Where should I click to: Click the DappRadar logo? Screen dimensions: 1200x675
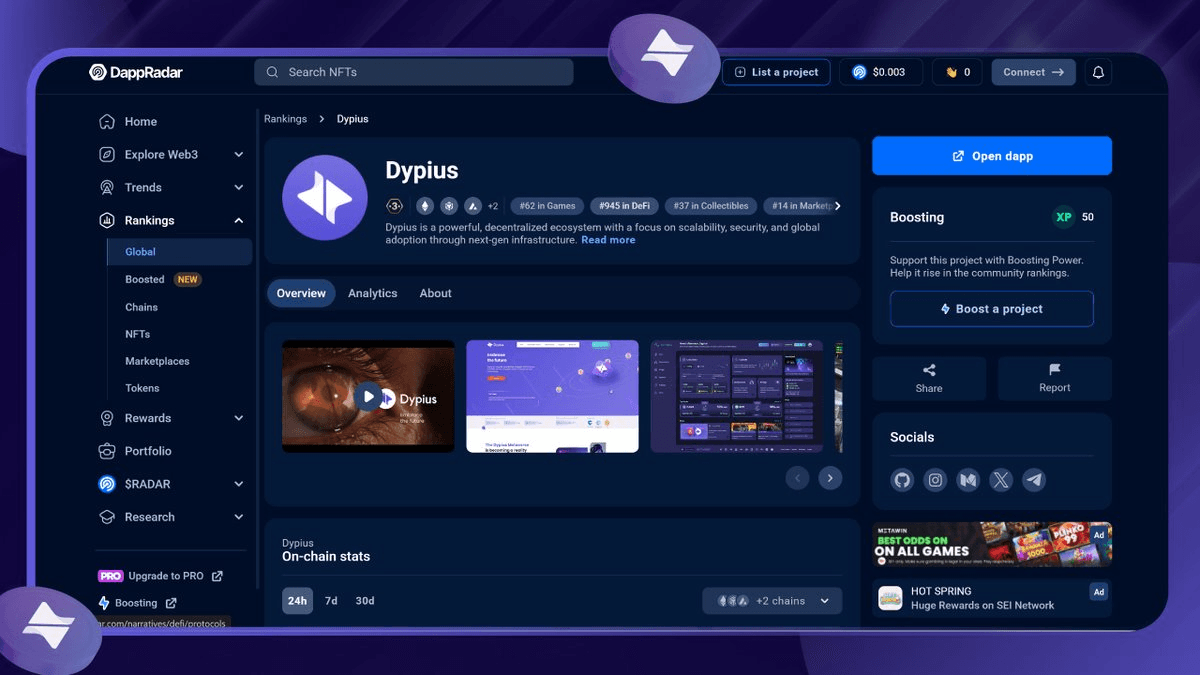(136, 72)
